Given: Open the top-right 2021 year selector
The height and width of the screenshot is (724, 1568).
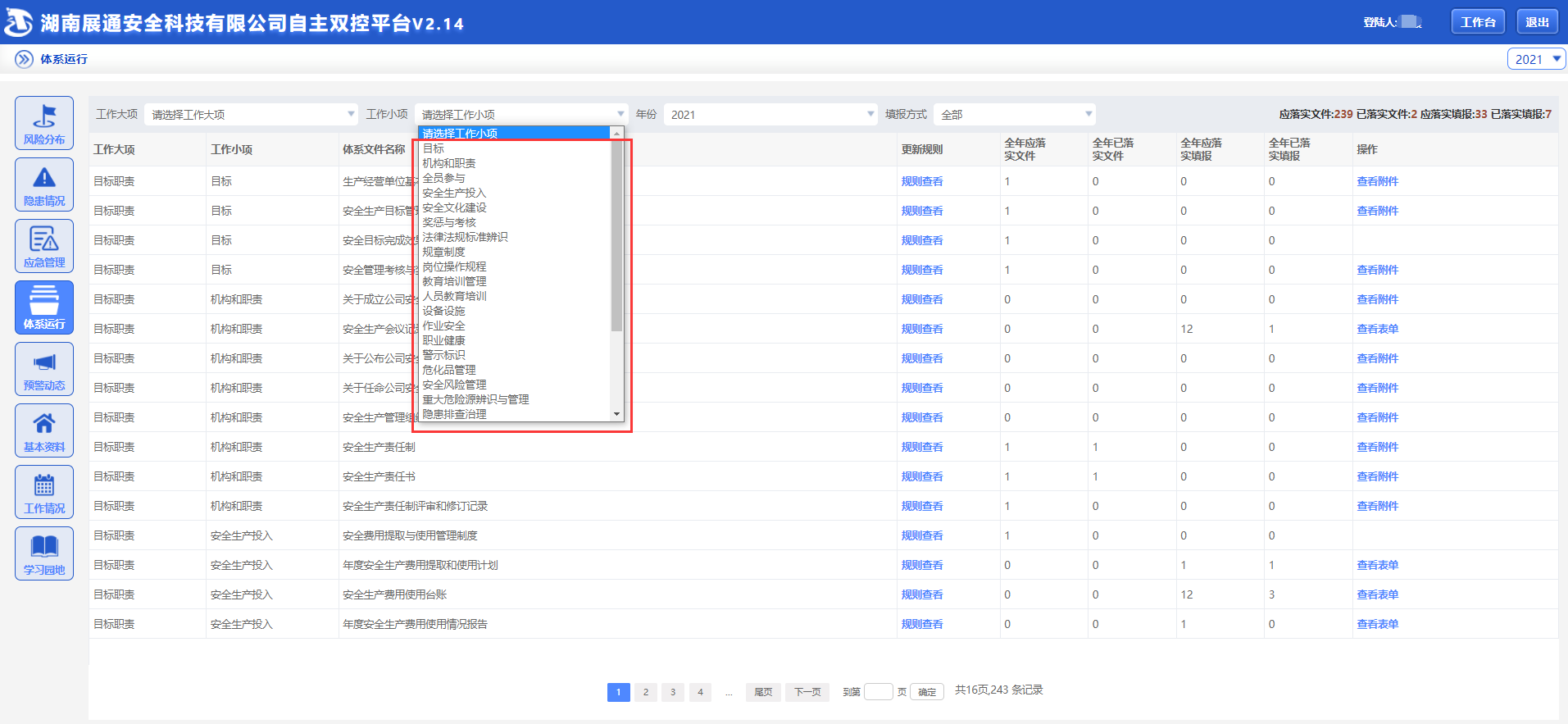Looking at the screenshot, I should coord(1536,59).
